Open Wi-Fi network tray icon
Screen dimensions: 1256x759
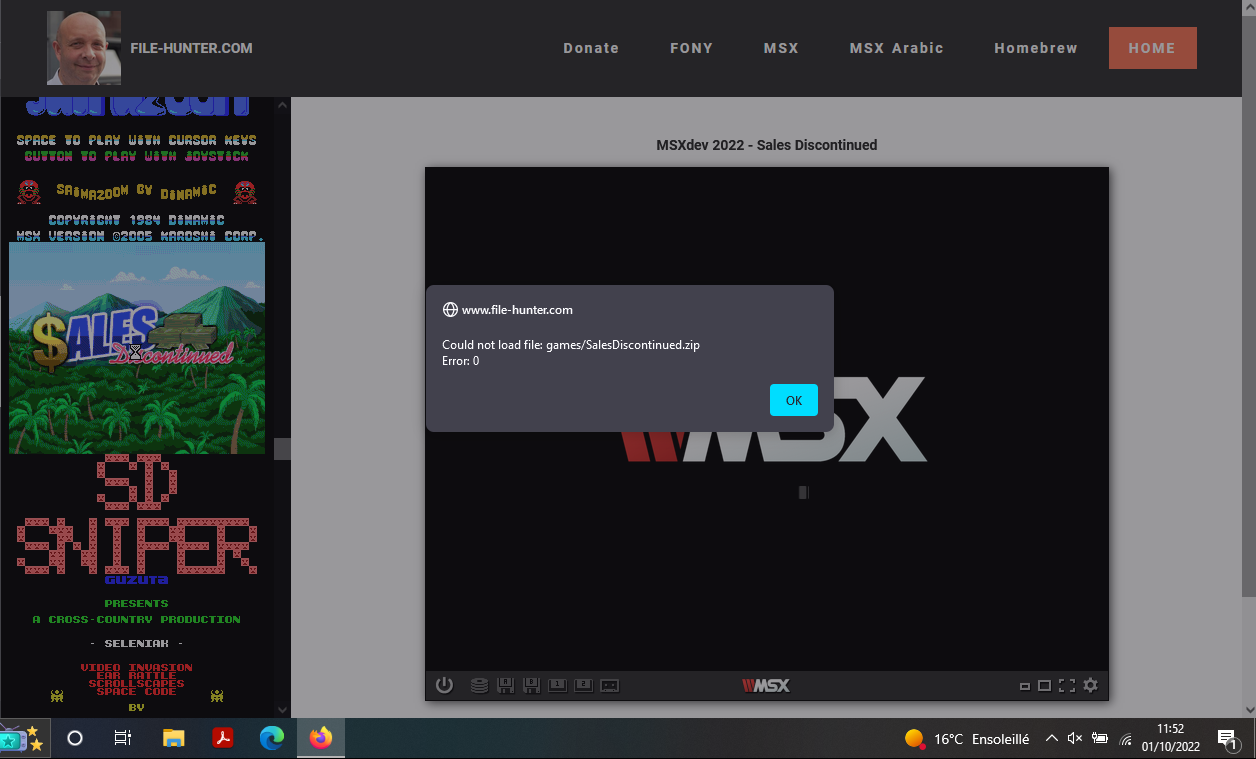click(1126, 740)
